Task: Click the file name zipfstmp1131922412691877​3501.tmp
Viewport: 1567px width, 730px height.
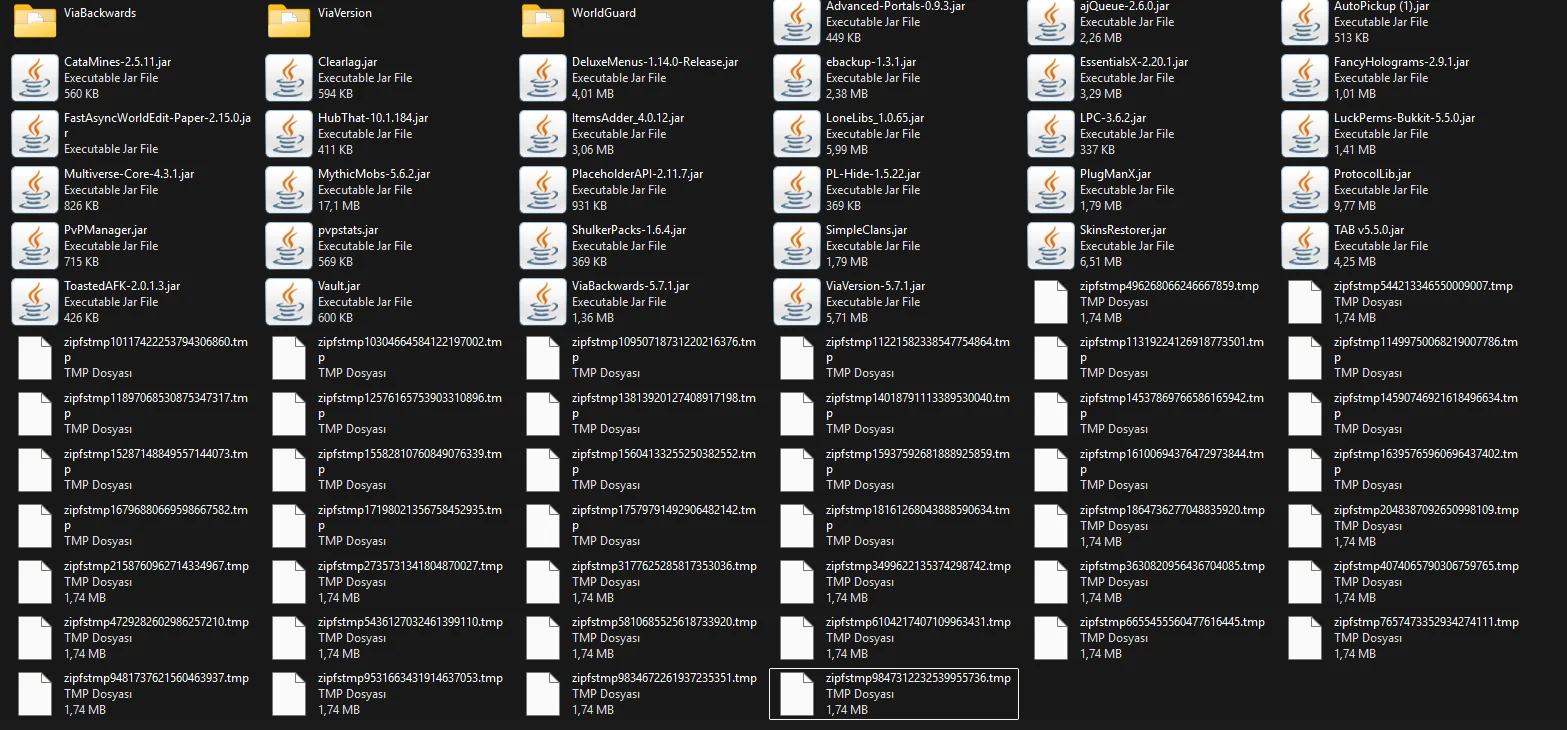Action: pyautogui.click(x=1172, y=349)
